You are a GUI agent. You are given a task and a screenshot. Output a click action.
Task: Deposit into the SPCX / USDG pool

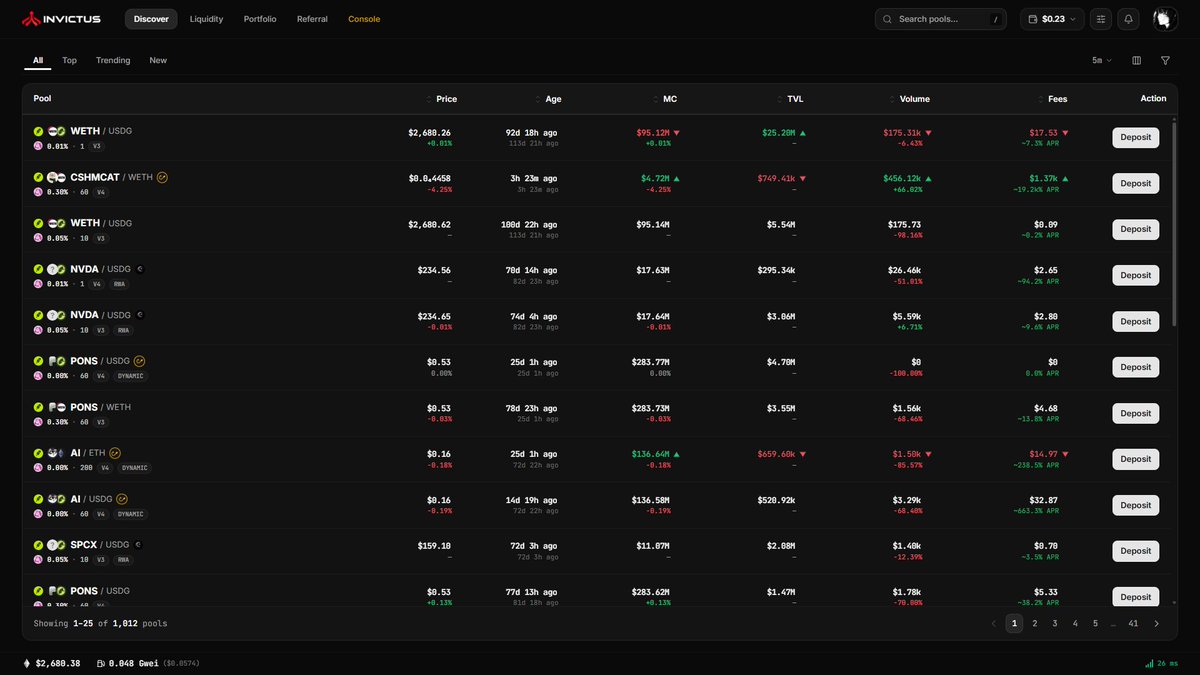tap(1136, 551)
